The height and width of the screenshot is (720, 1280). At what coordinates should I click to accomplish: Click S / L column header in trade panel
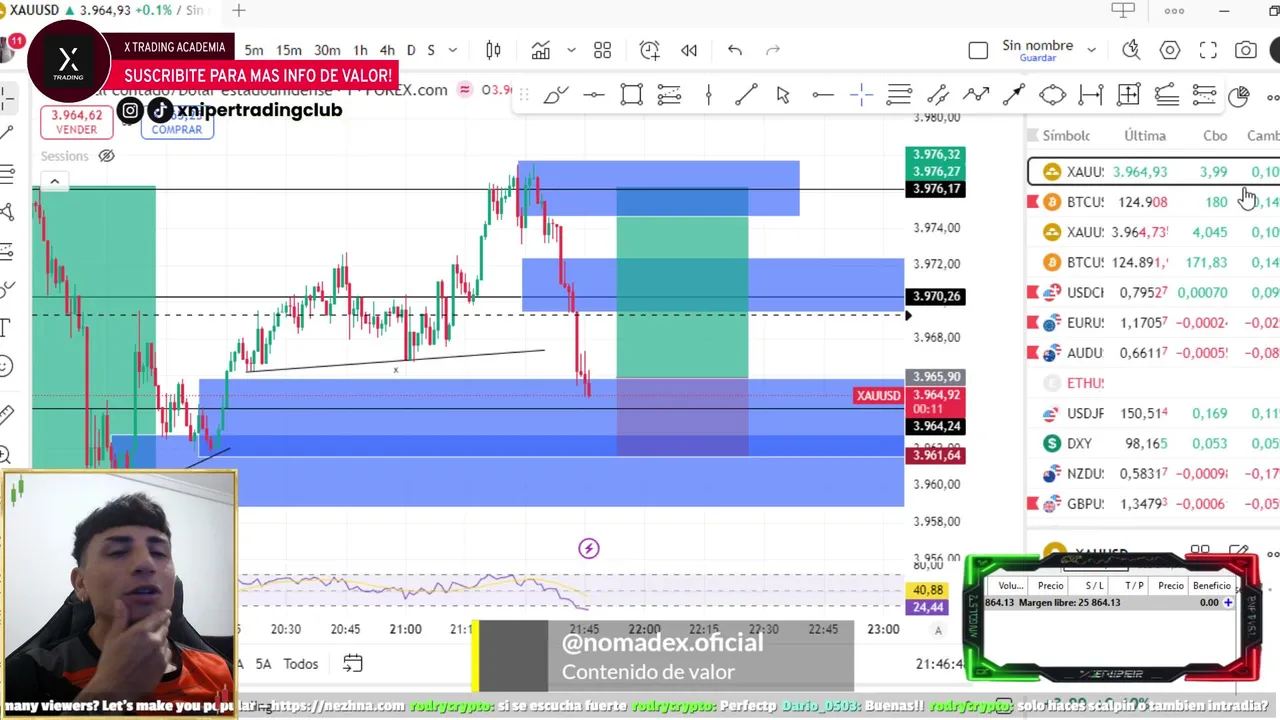1094,586
